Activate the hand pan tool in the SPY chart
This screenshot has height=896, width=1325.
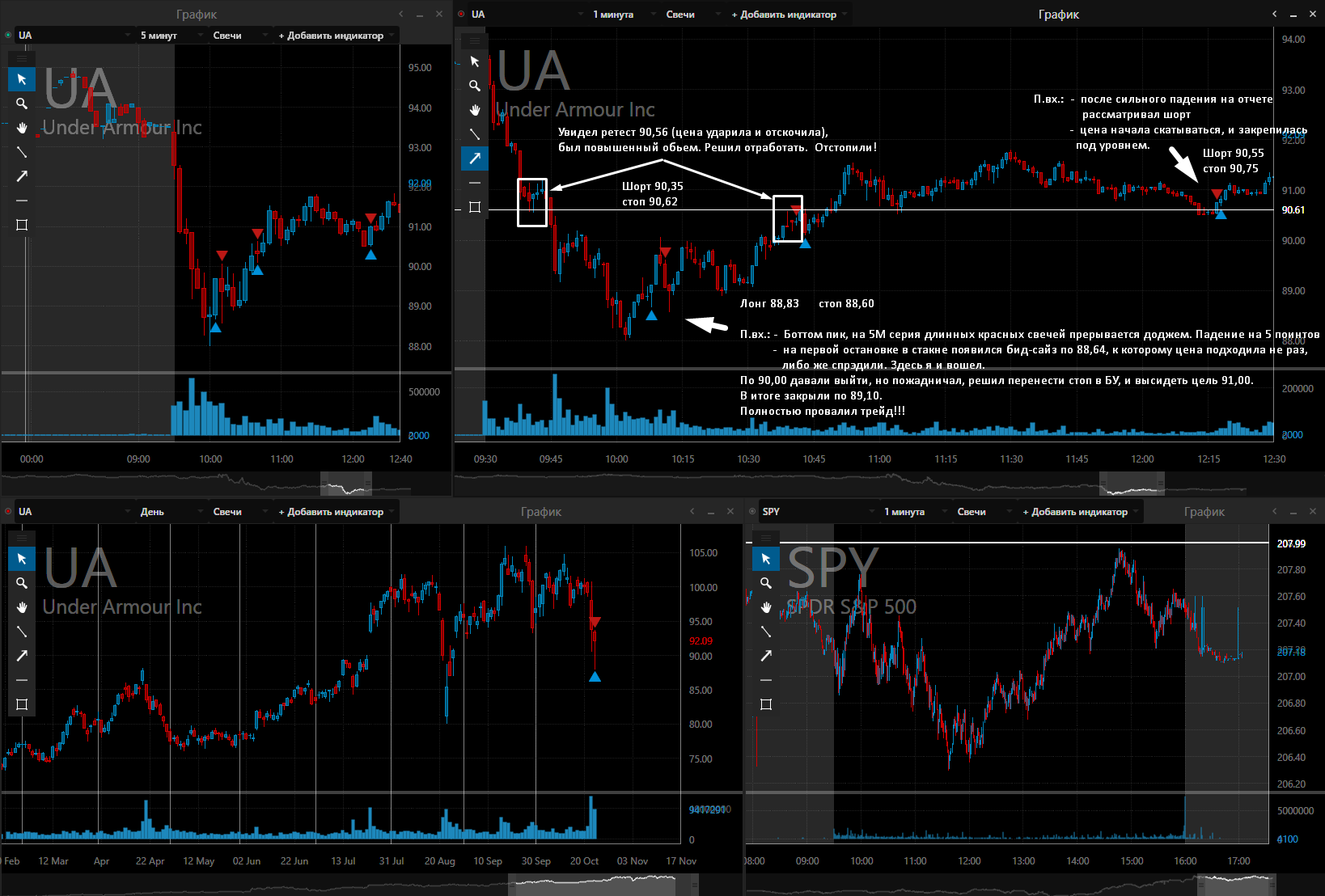click(x=766, y=607)
